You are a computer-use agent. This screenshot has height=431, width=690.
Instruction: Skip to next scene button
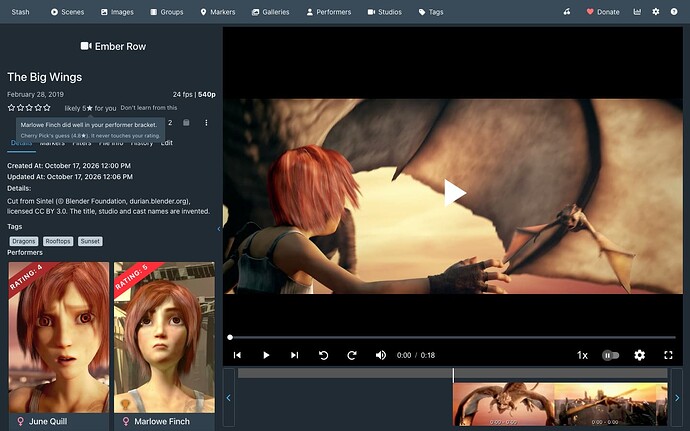point(294,355)
